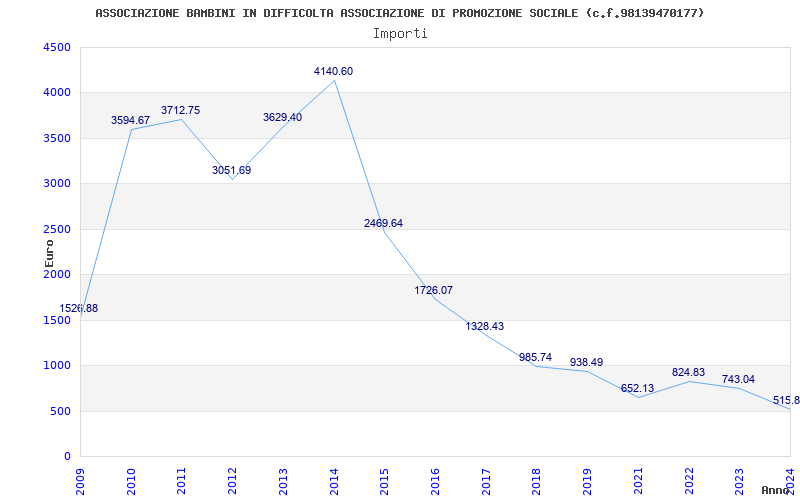Click the x-axis year label 2009
Screen dimensions: 800x500
[80, 482]
